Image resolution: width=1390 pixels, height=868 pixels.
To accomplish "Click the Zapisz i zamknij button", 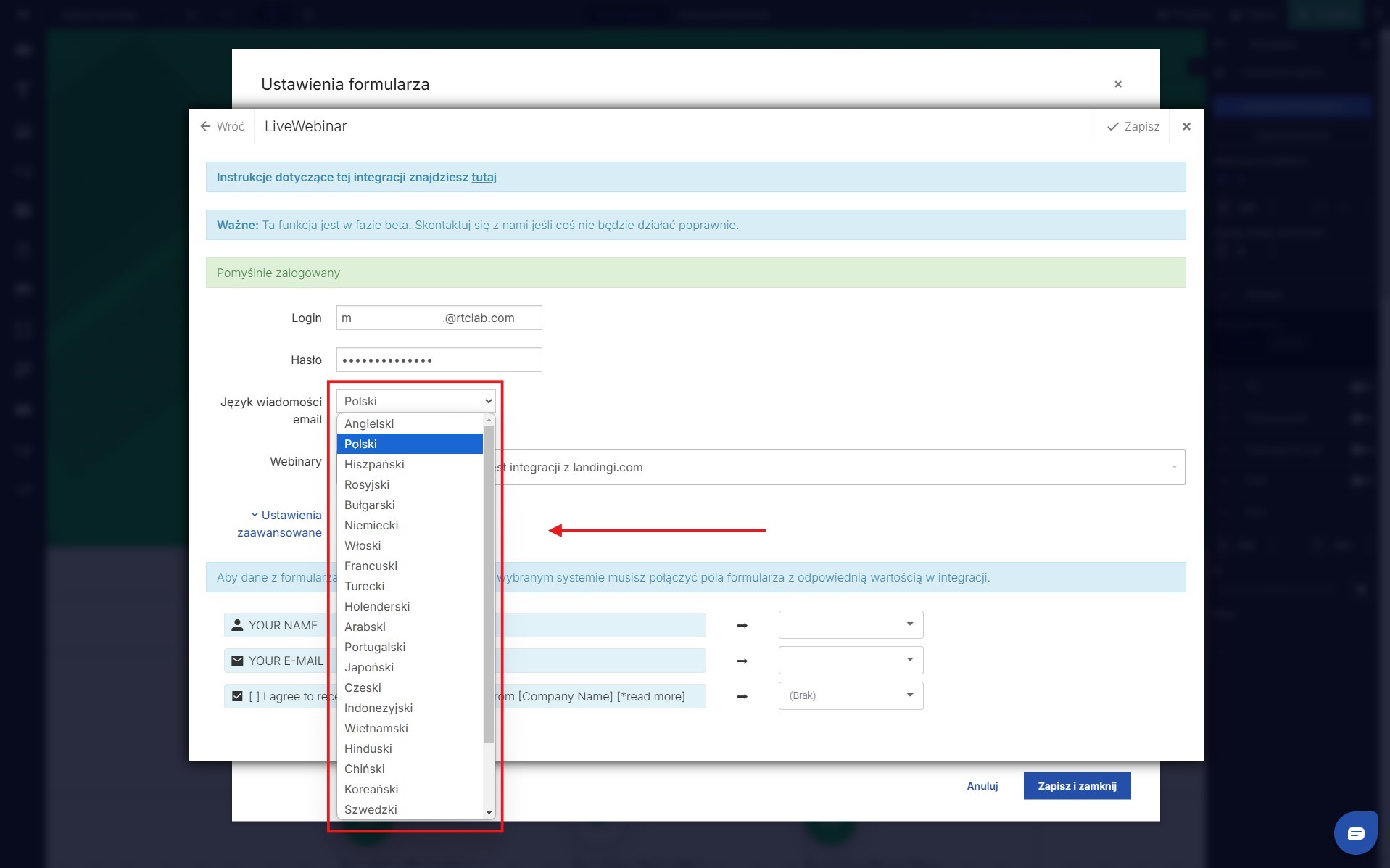I will pos(1077,786).
